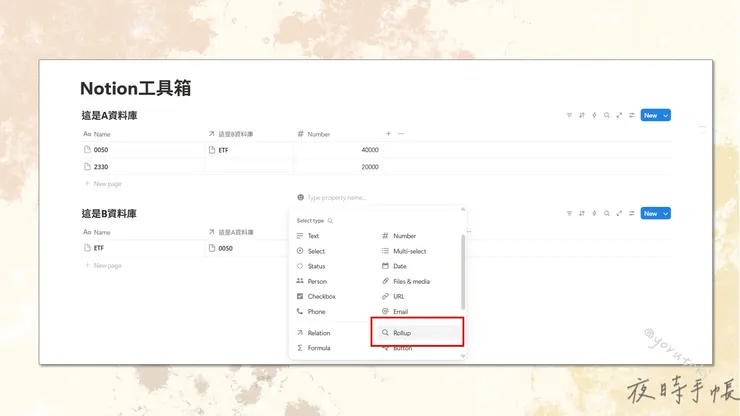This screenshot has width=740, height=416.
Task: Open the related ETF page in row 0050
Action: pos(219,150)
